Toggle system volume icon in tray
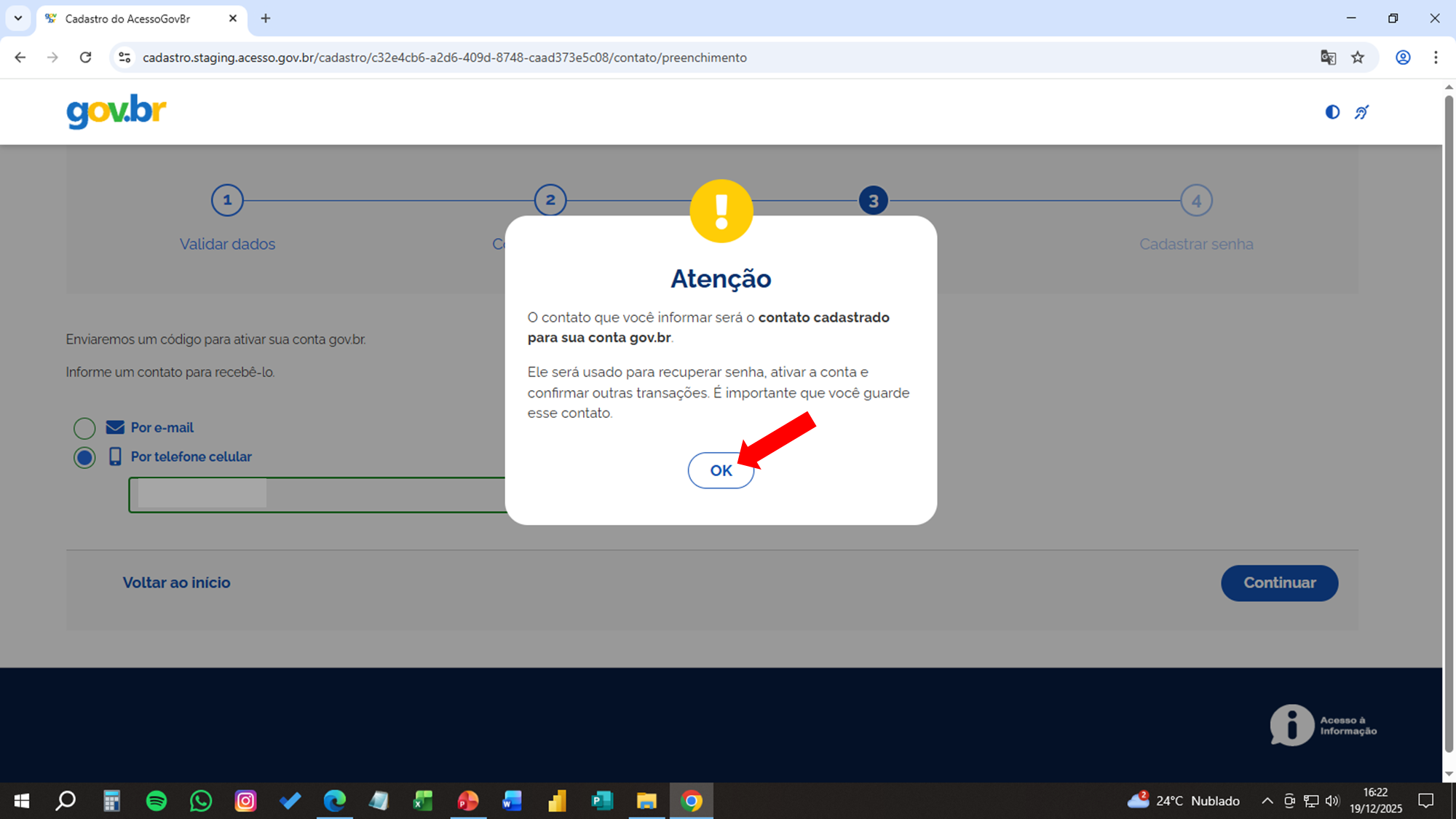This screenshot has height=819, width=1456. pyautogui.click(x=1332, y=801)
